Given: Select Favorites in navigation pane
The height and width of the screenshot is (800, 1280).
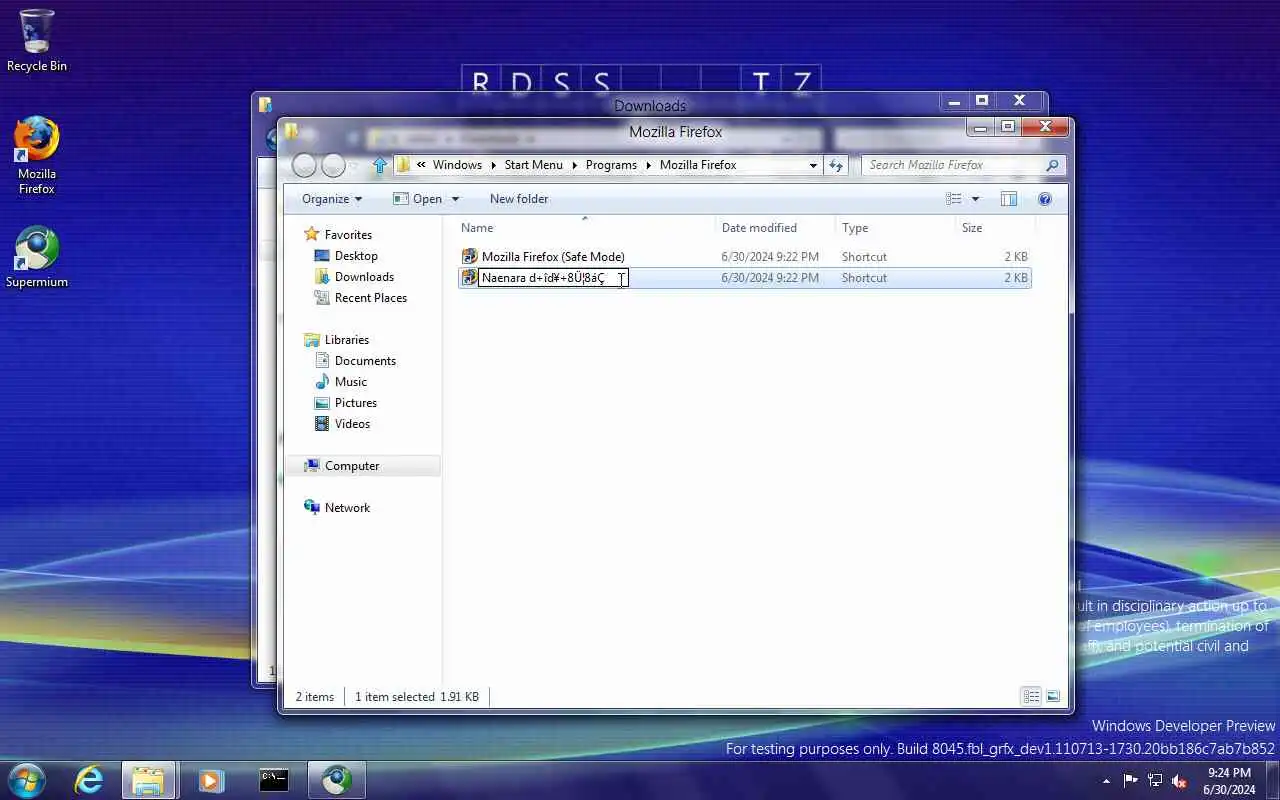Looking at the screenshot, I should [x=348, y=235].
